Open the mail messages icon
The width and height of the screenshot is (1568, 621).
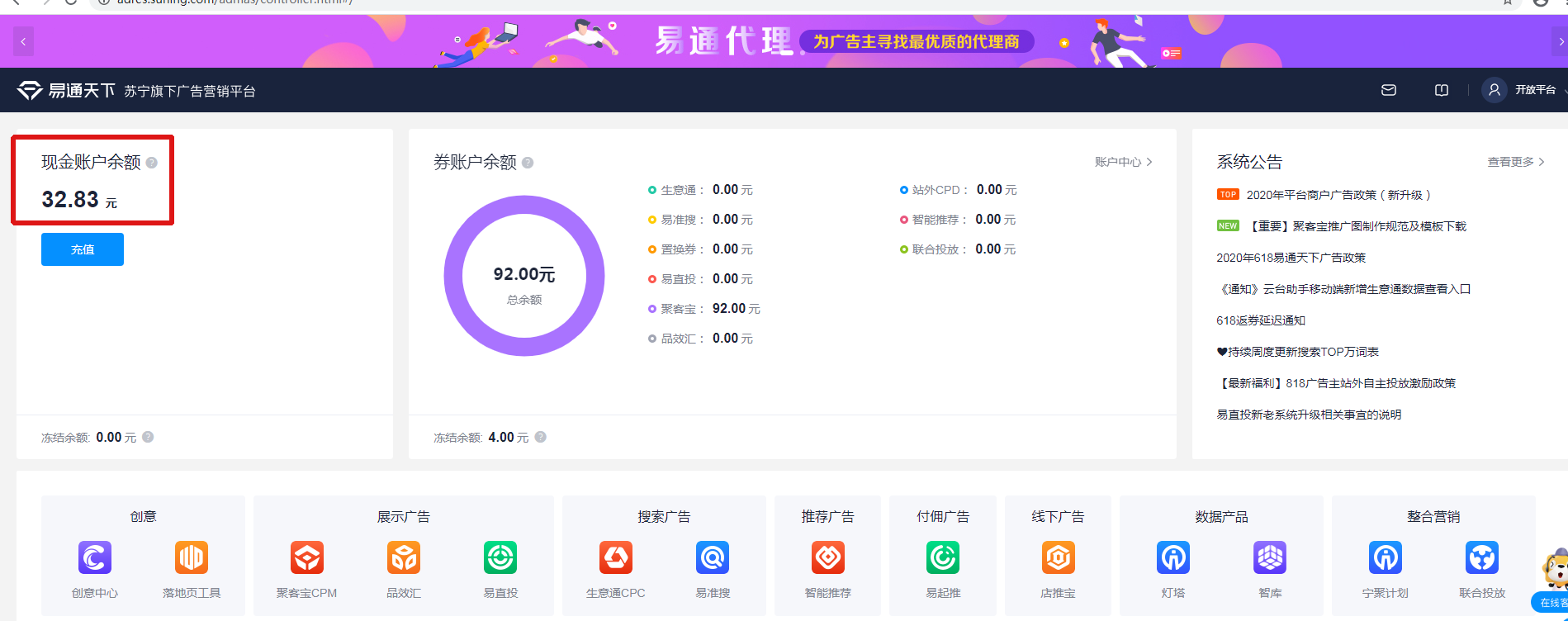[x=1389, y=90]
